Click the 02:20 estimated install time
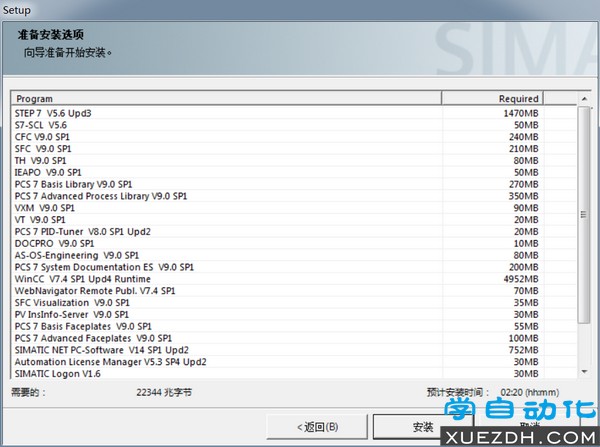This screenshot has height=447, width=600. tap(530, 392)
